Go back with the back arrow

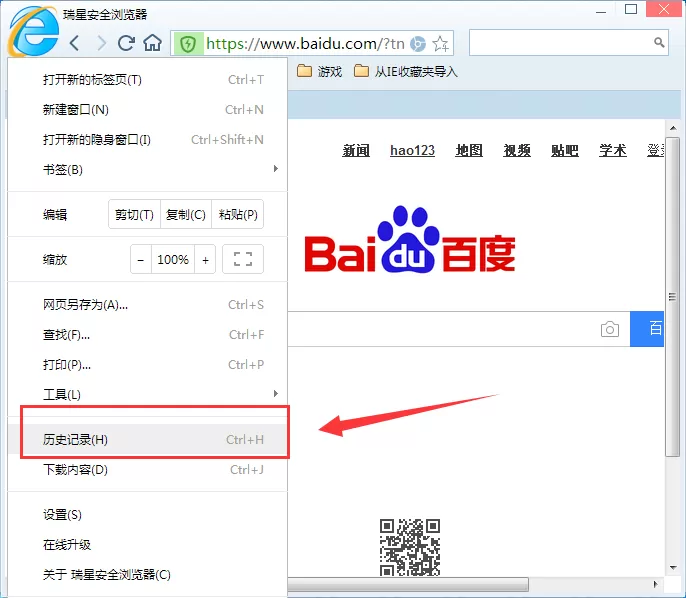75,43
